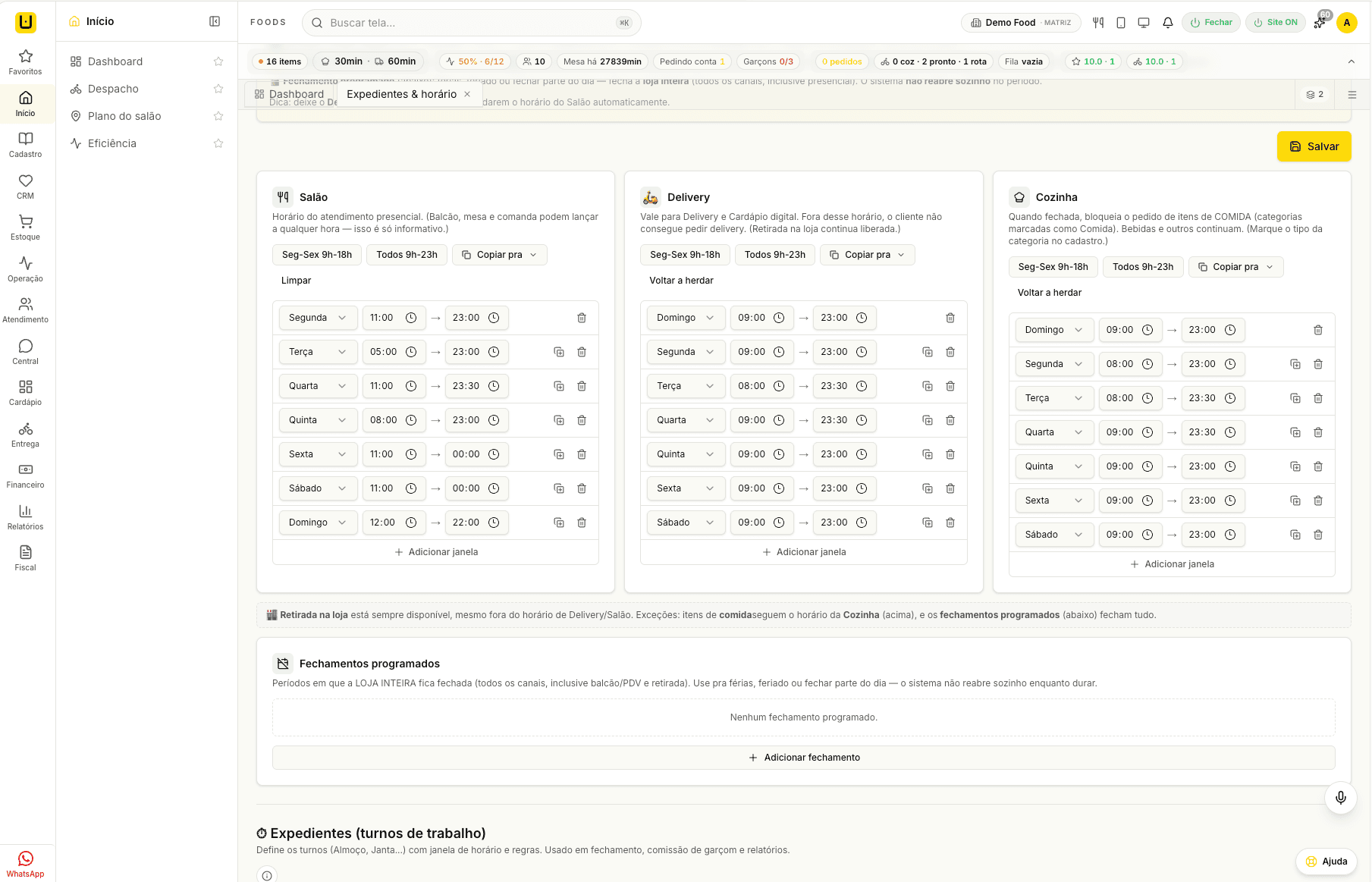The image size is (1372, 882).
Task: Click the yellow Salvar button
Action: coord(1314,146)
